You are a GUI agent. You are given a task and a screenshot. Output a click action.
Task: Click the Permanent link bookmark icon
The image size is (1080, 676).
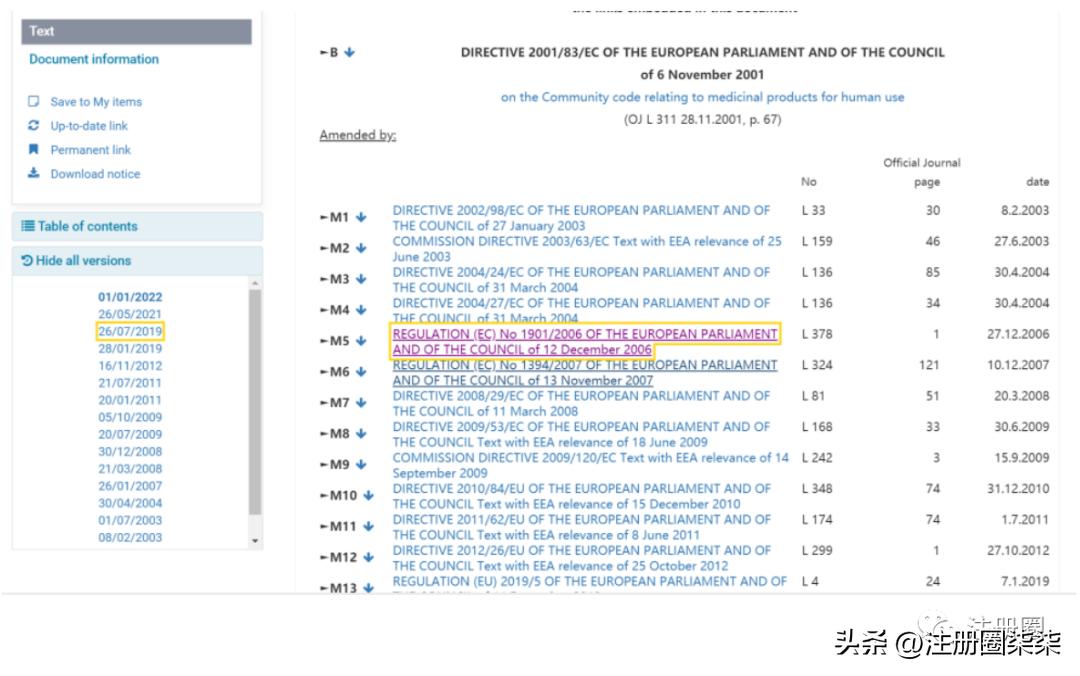coord(32,149)
